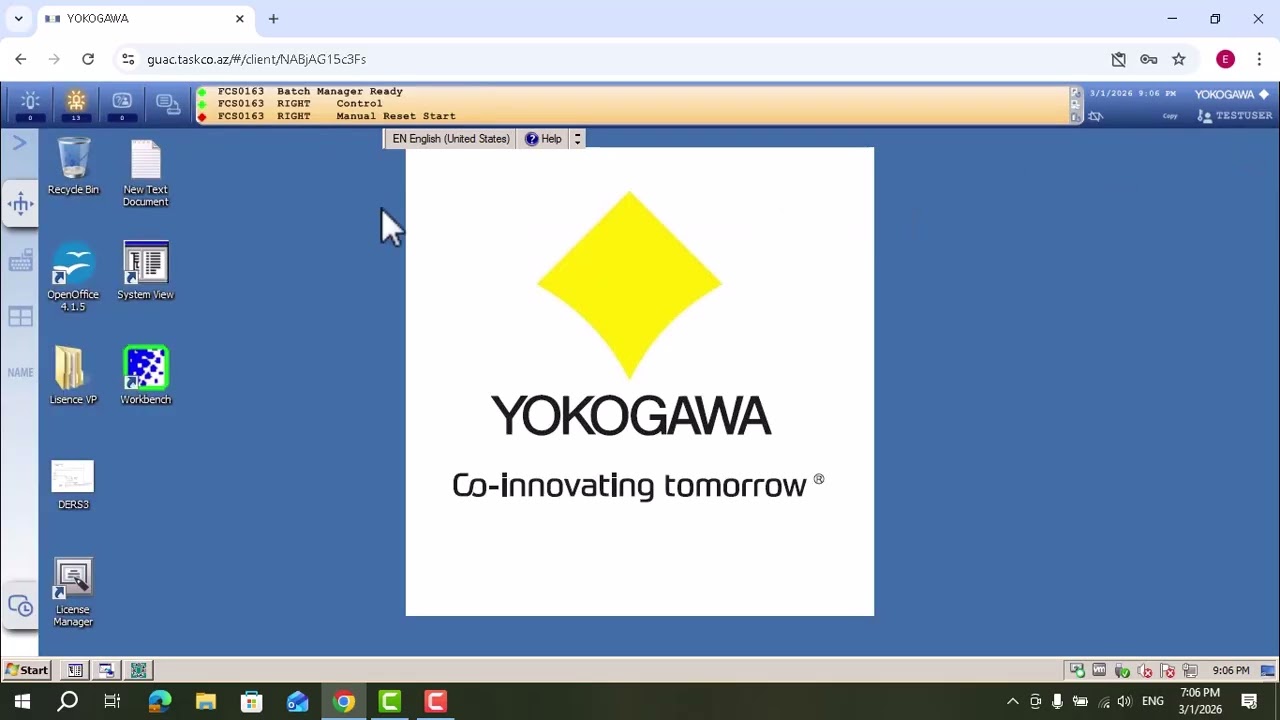This screenshot has width=1280, height=720.
Task: Select the OpenOffice 4.1.5 shortcut
Action: pyautogui.click(x=73, y=277)
